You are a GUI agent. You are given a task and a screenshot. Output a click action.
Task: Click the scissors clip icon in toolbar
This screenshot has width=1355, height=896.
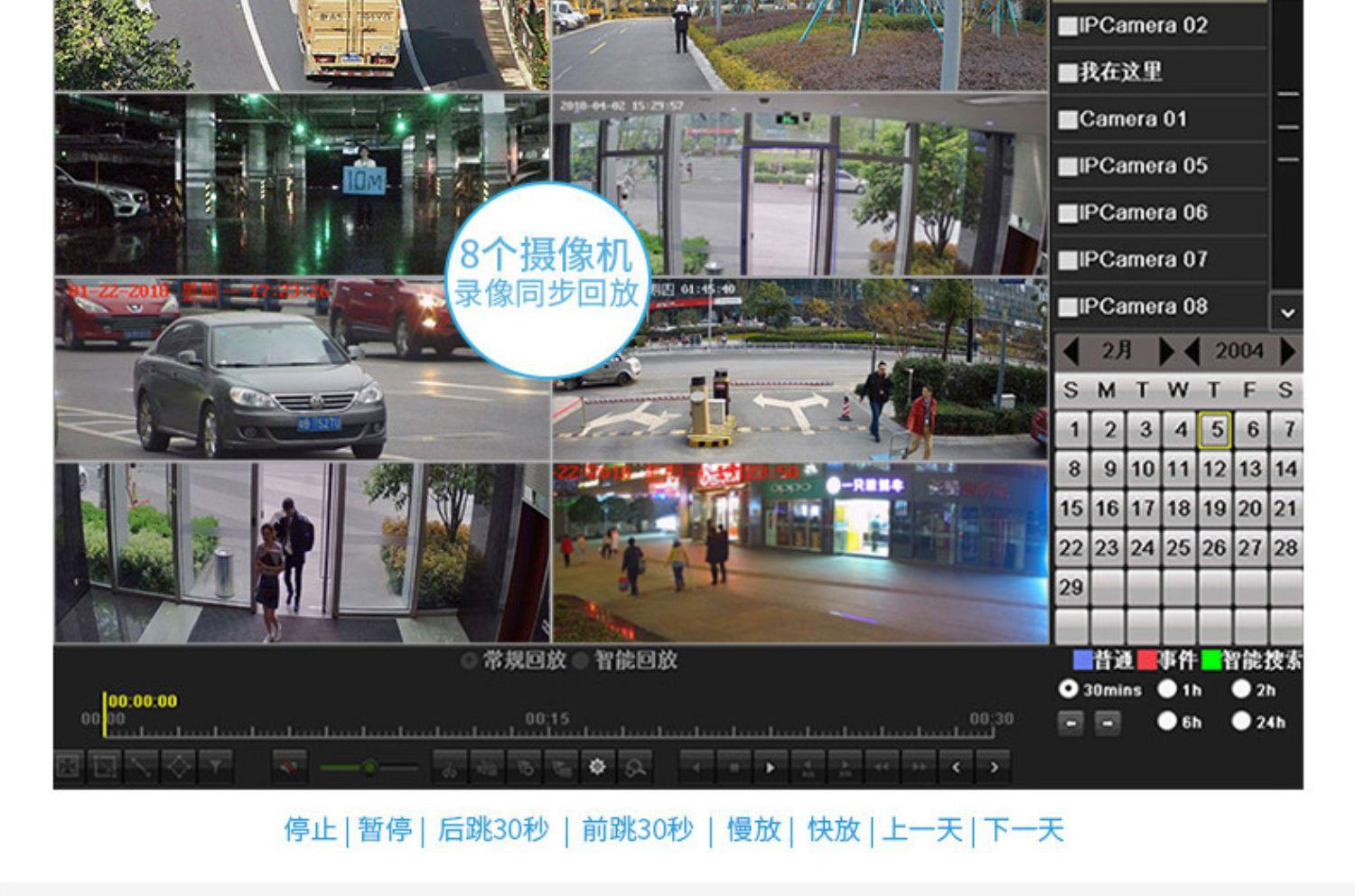coord(449,767)
